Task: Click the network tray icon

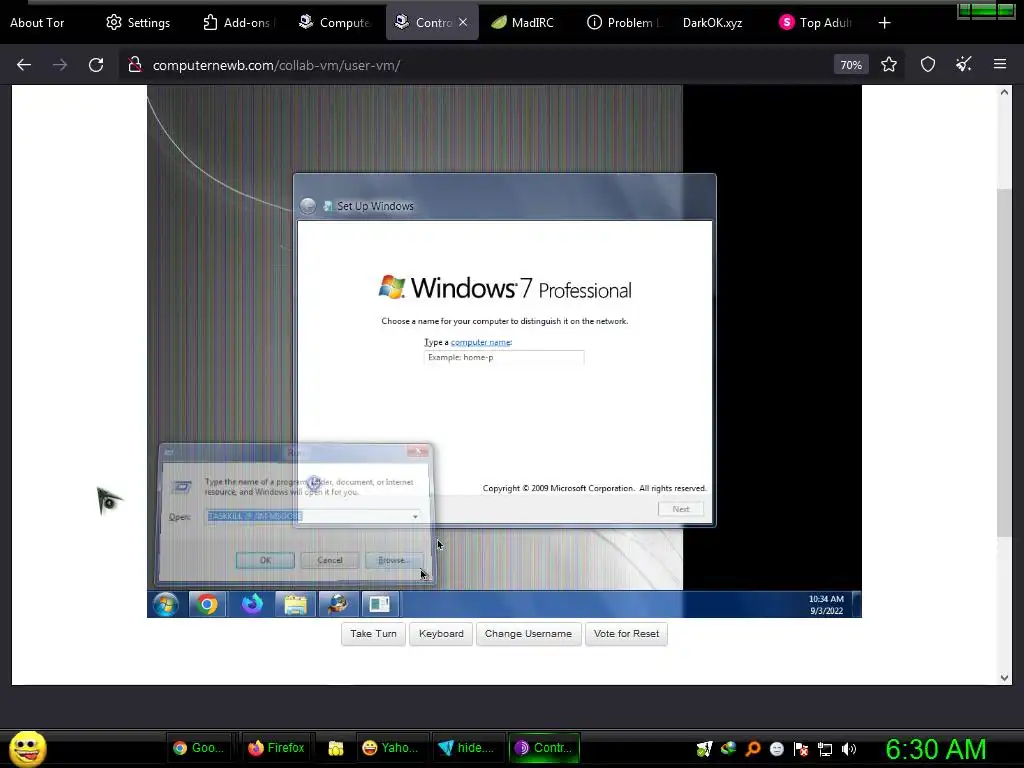Action: (x=825, y=748)
